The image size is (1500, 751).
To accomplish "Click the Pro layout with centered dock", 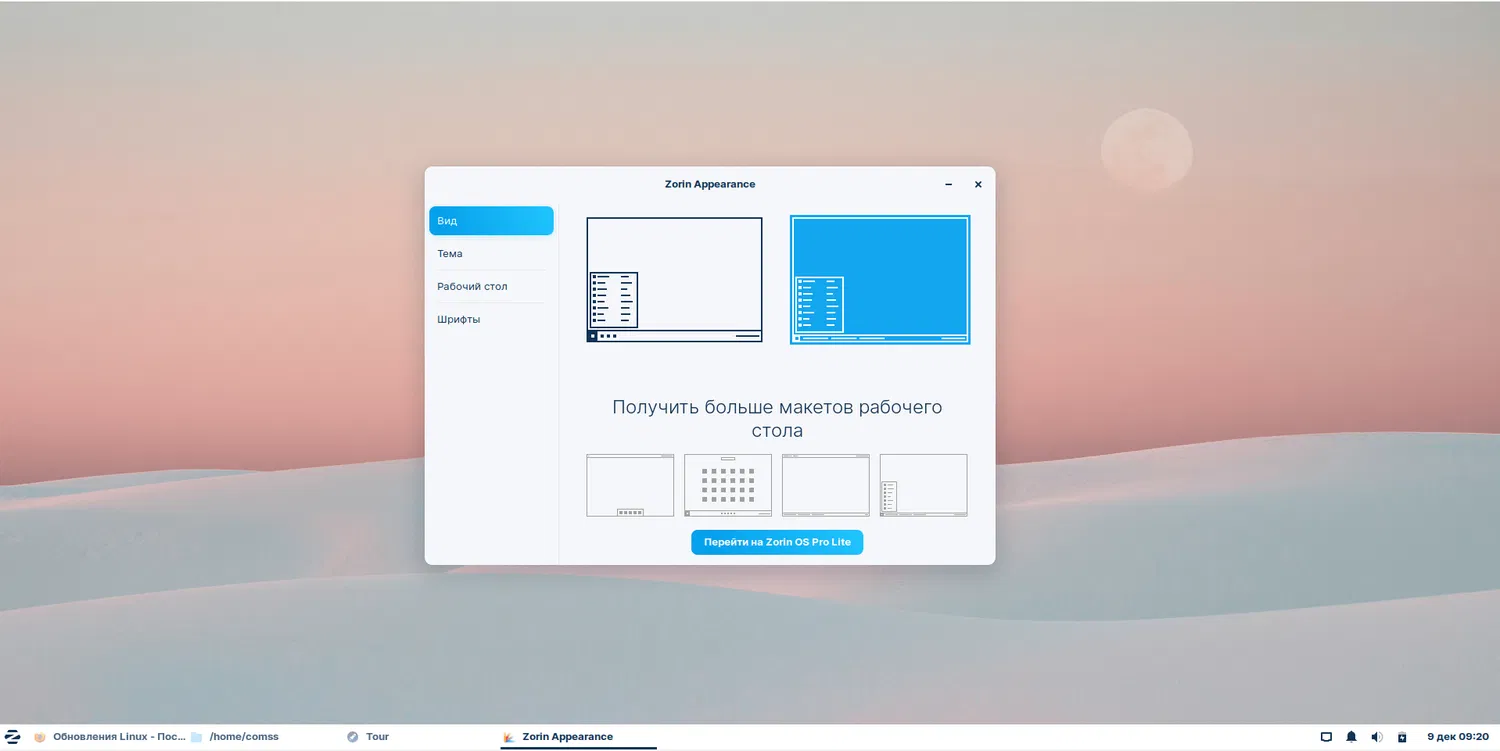I will pos(630,485).
